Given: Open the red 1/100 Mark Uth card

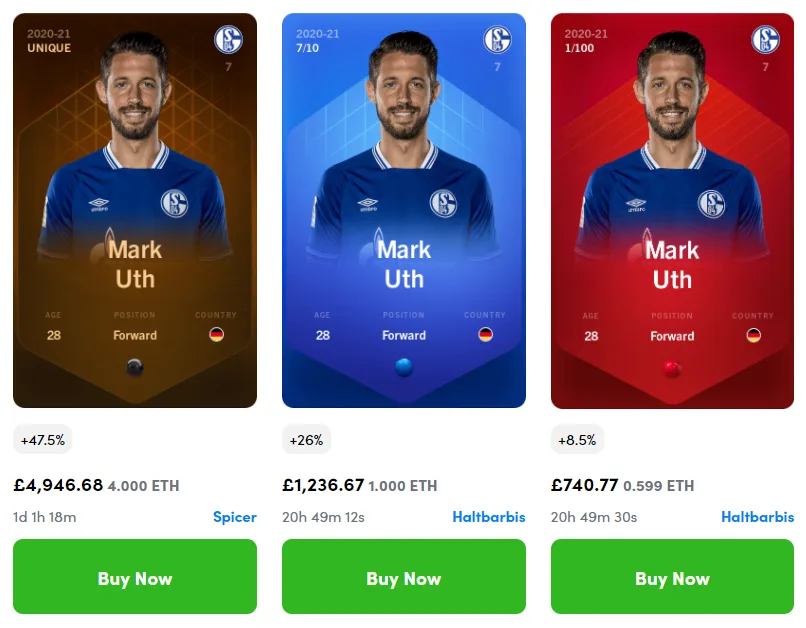Looking at the screenshot, I should click(x=672, y=211).
